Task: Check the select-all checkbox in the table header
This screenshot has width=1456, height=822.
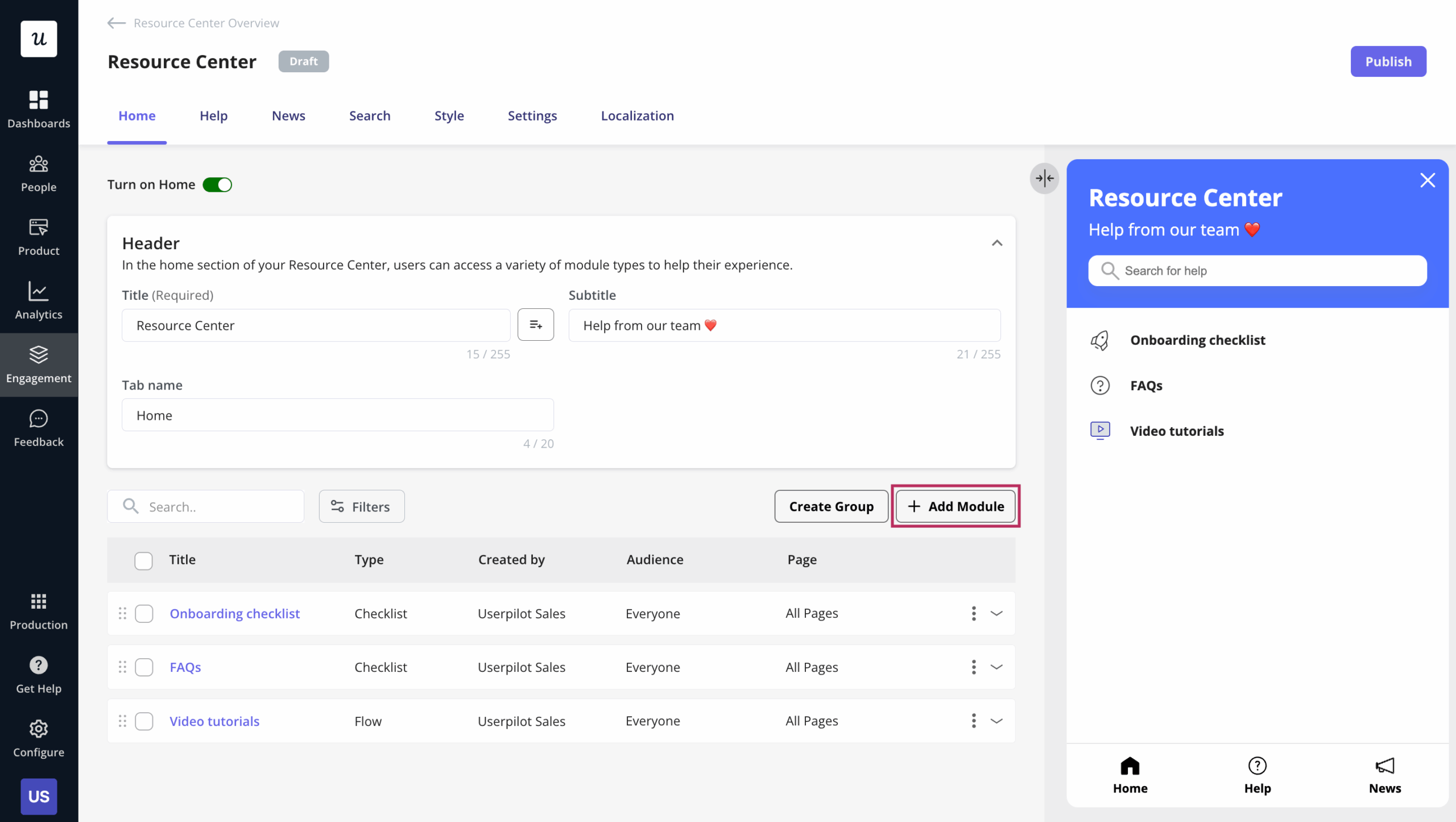Action: pos(143,560)
